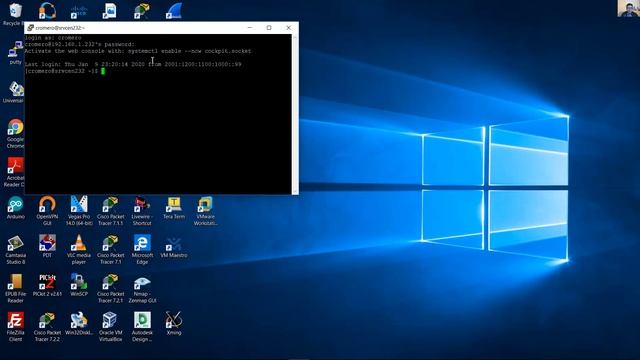The width and height of the screenshot is (640, 360).
Task: Click the PuTTY window vertical scrollbar
Action: point(295,114)
